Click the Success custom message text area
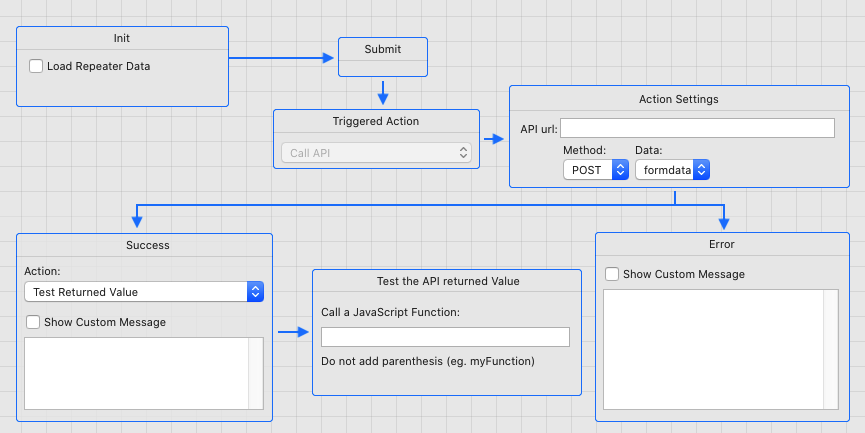The width and height of the screenshot is (865, 433). 136,373
